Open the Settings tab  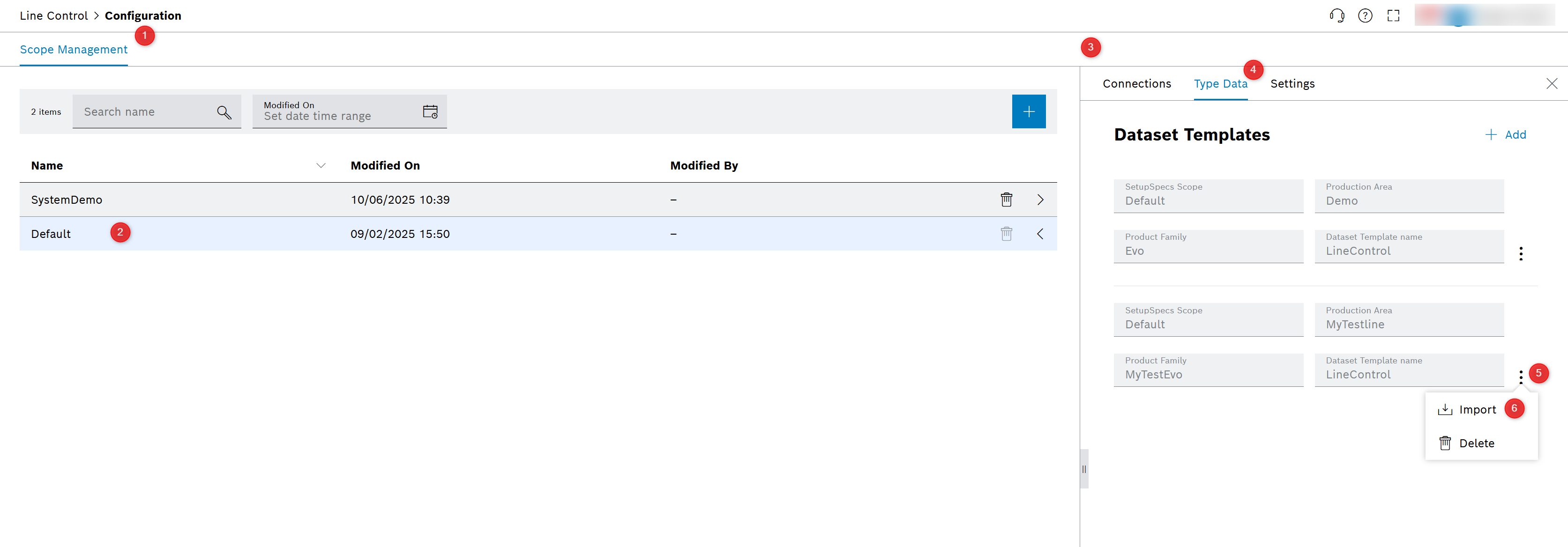[x=1292, y=84]
